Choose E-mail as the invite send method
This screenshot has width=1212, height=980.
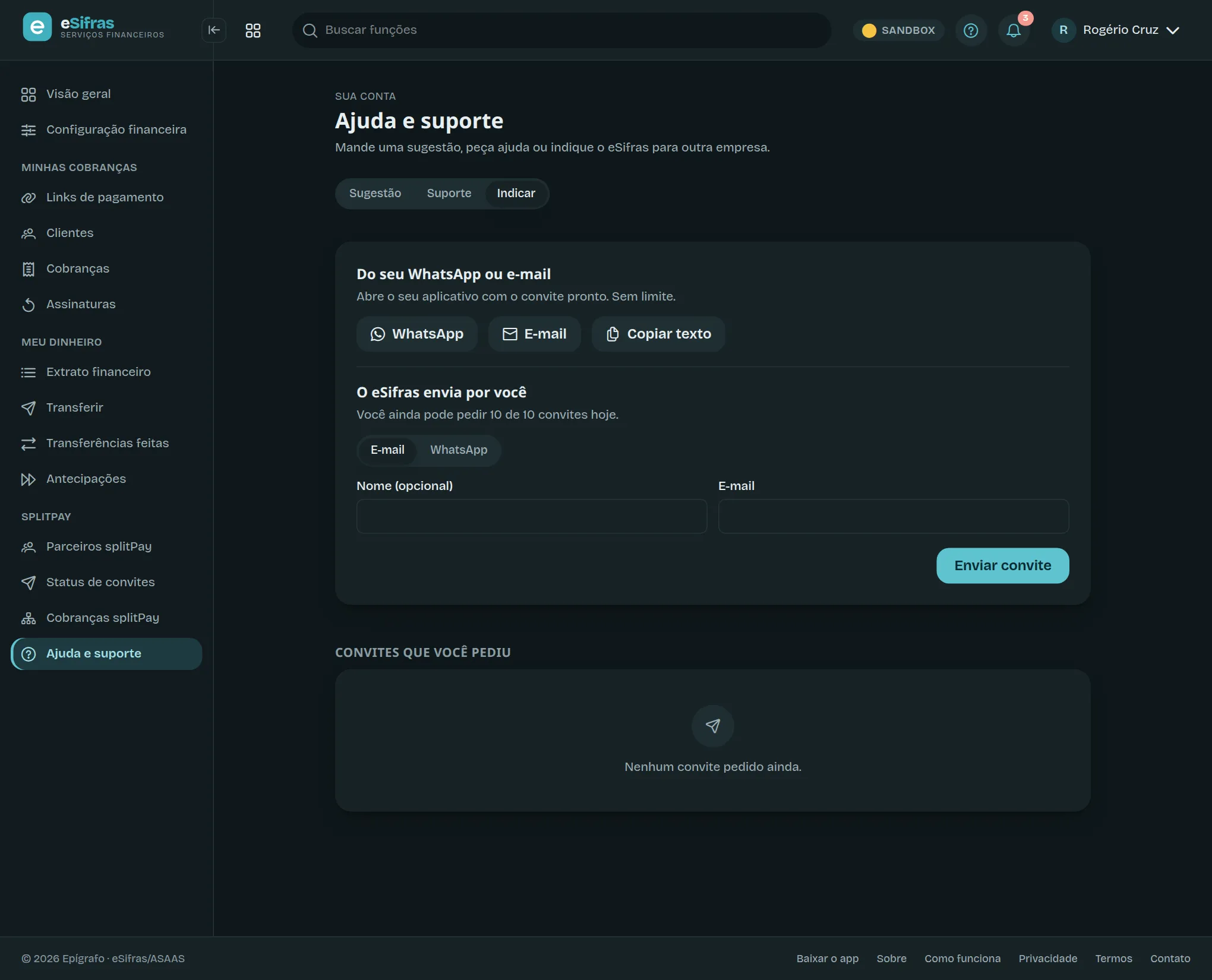pos(387,450)
